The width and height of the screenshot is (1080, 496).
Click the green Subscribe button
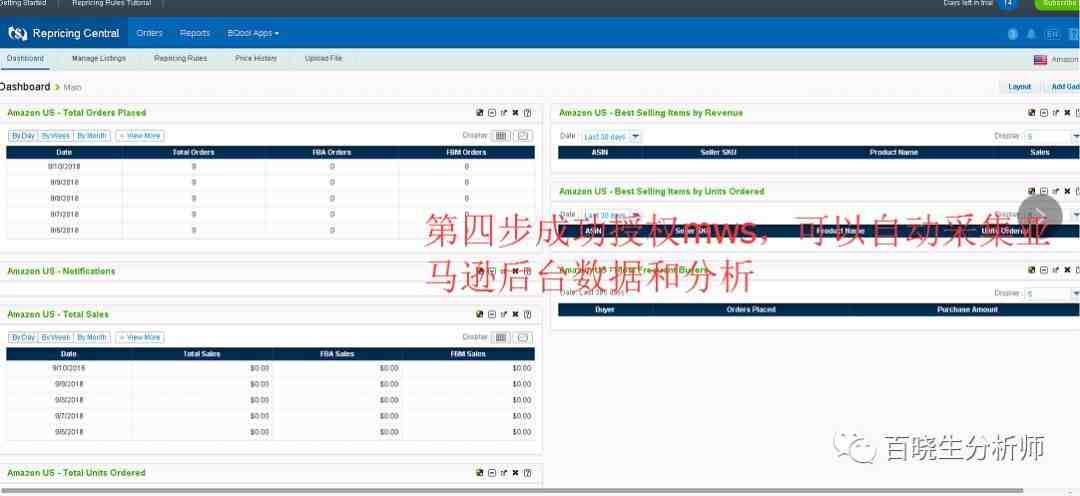point(1059,3)
